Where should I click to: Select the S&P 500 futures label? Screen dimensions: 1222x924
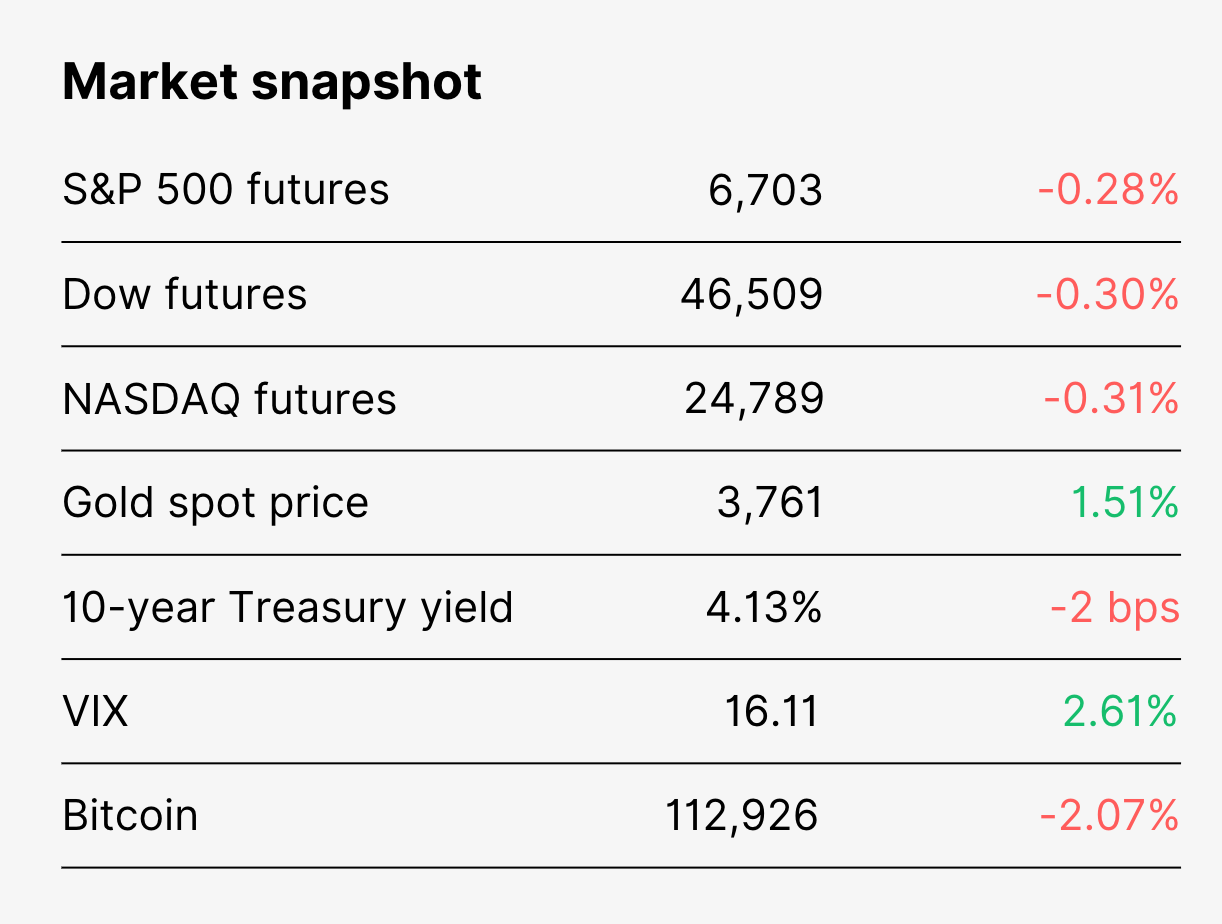[226, 189]
